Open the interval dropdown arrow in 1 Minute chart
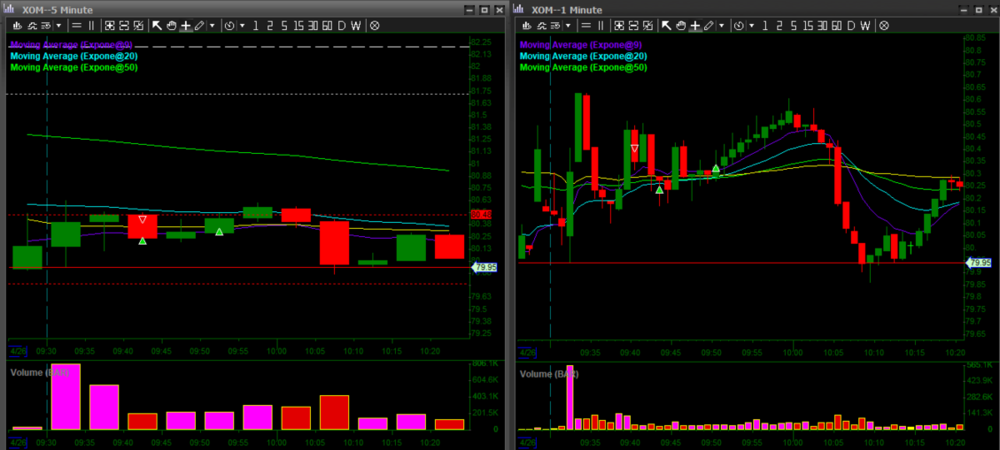The height and width of the screenshot is (450, 1000). pyautogui.click(x=751, y=25)
